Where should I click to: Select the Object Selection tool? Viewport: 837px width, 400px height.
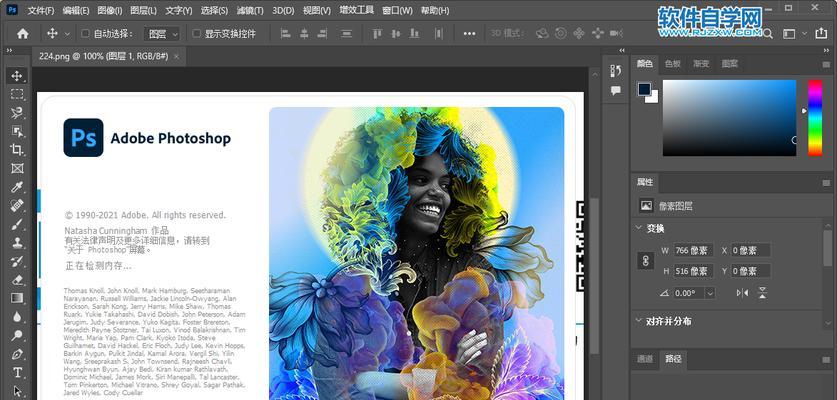[17, 131]
